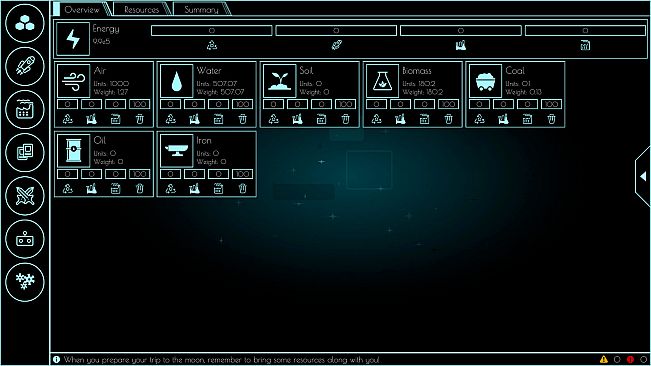
Task: Click the storage icon in Oil card
Action: [x=115, y=189]
